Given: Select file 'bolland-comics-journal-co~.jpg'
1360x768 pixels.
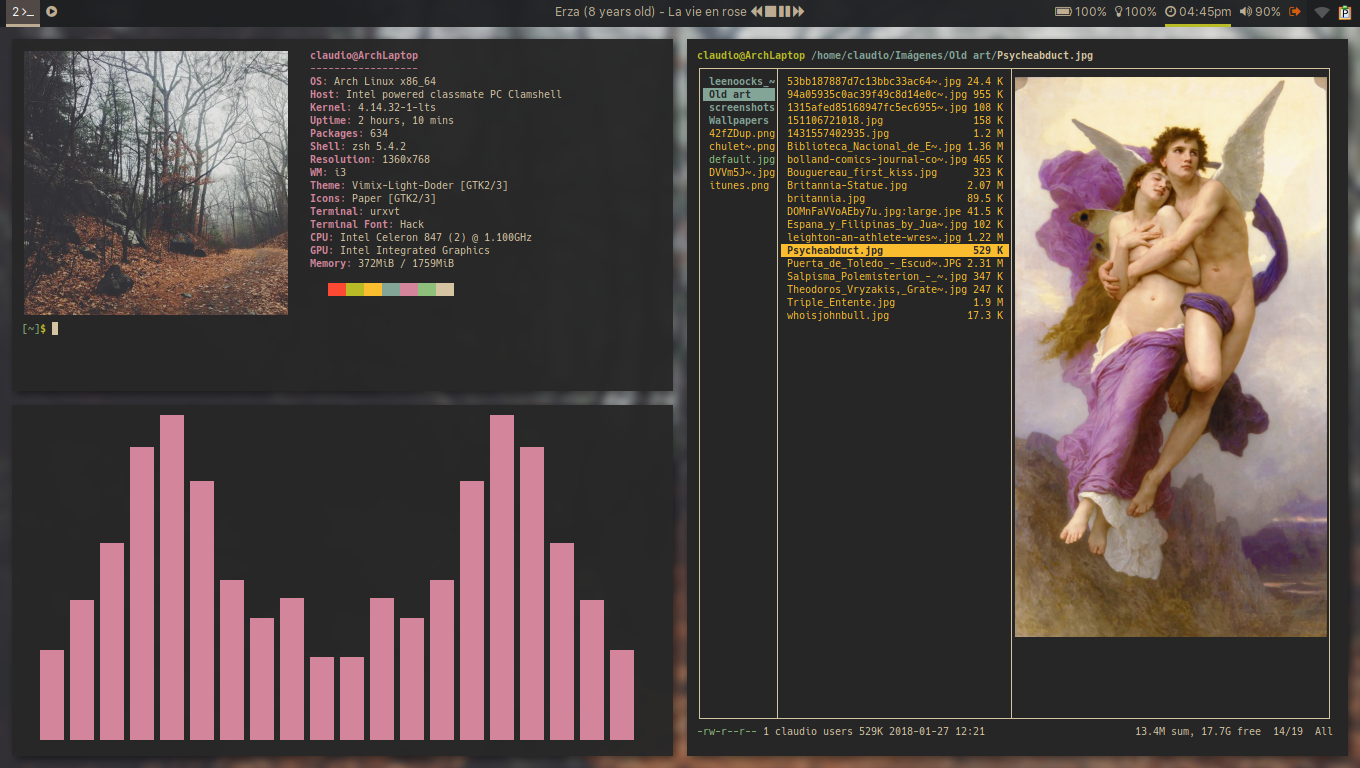Looking at the screenshot, I should coord(895,159).
